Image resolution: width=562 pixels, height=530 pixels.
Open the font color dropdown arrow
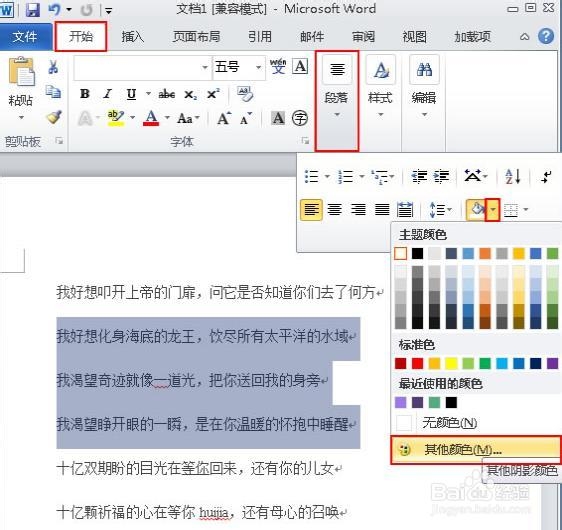click(167, 118)
